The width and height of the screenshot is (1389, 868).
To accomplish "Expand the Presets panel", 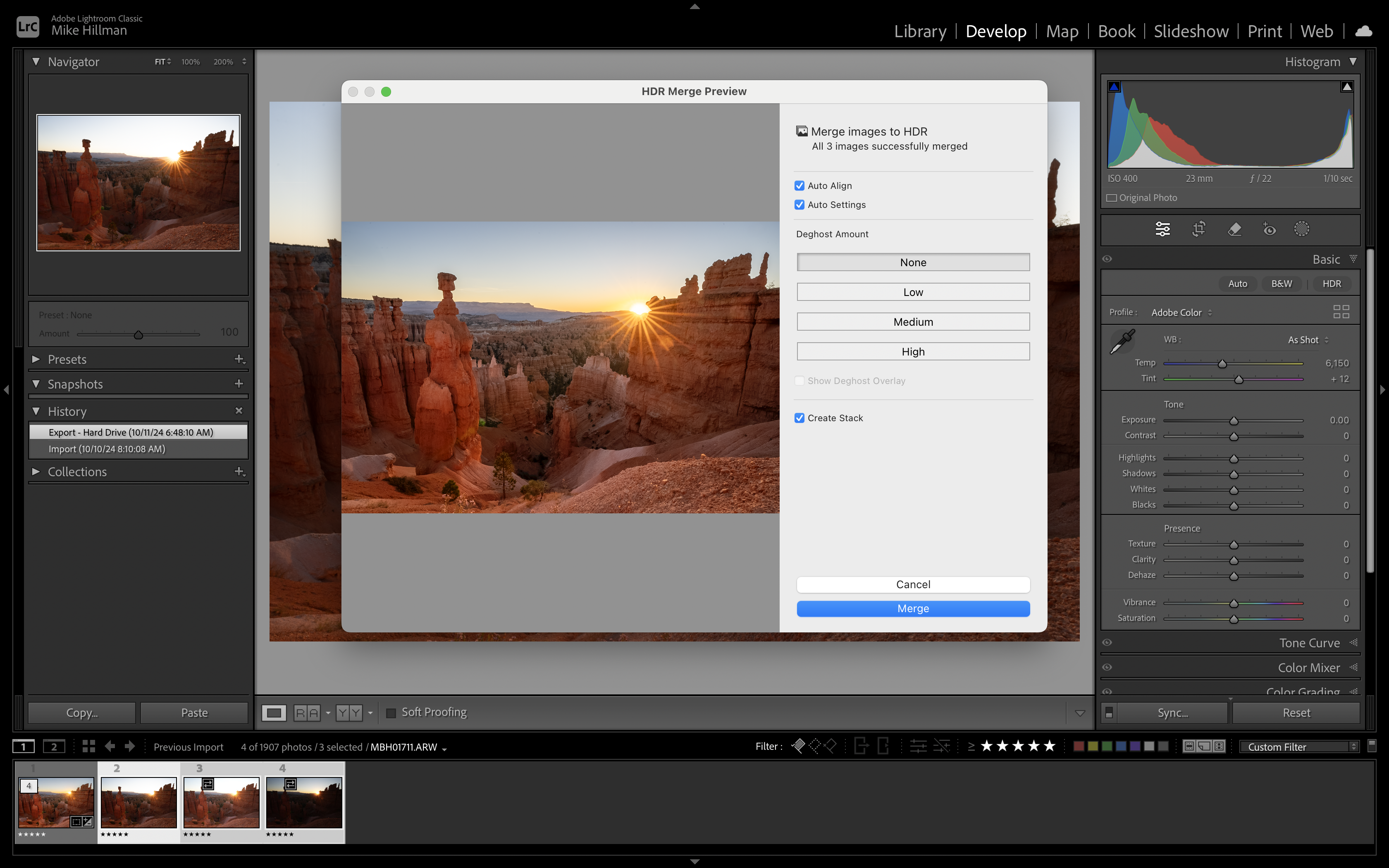I will 36,359.
